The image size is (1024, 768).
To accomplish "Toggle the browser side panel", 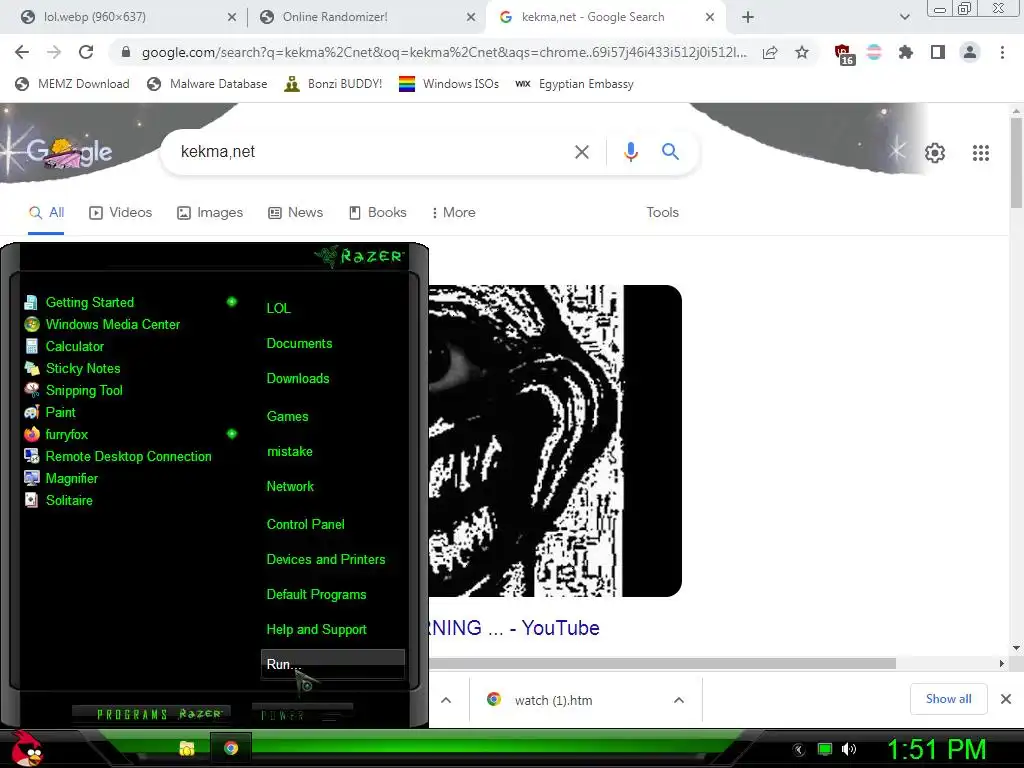I will [938, 52].
